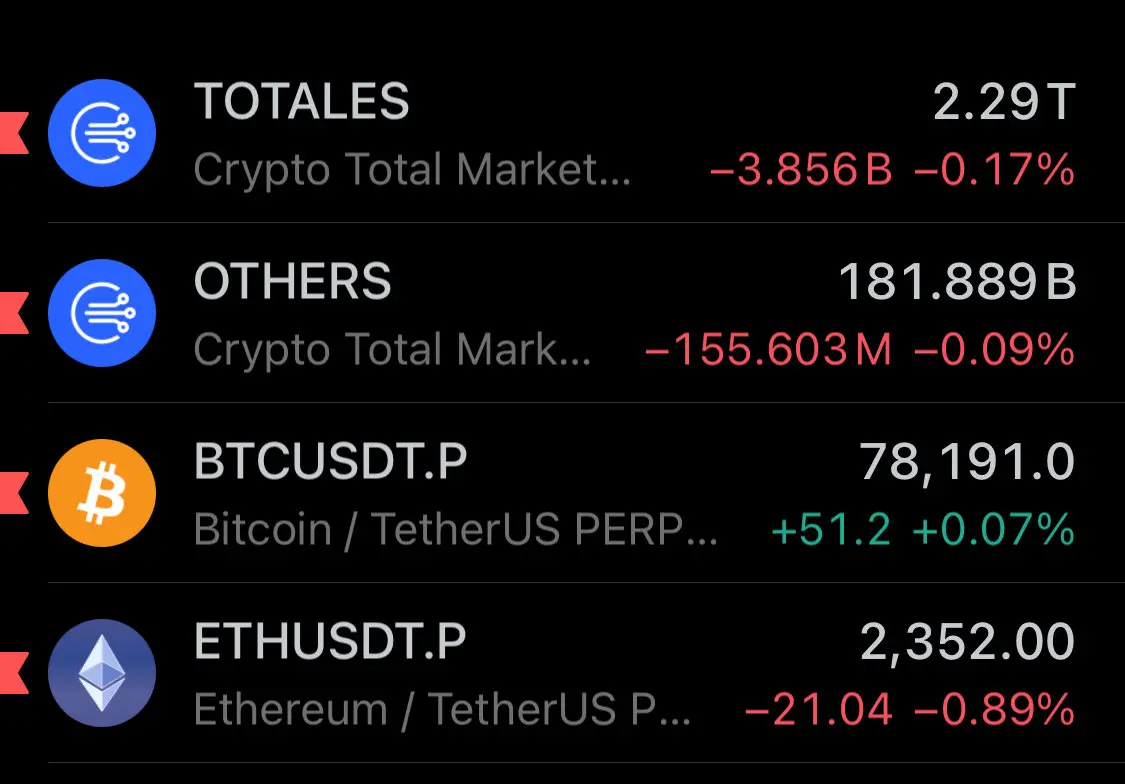The width and height of the screenshot is (1125, 784).
Task: Click the OTHERS value 181.889 B
Action: (x=956, y=282)
